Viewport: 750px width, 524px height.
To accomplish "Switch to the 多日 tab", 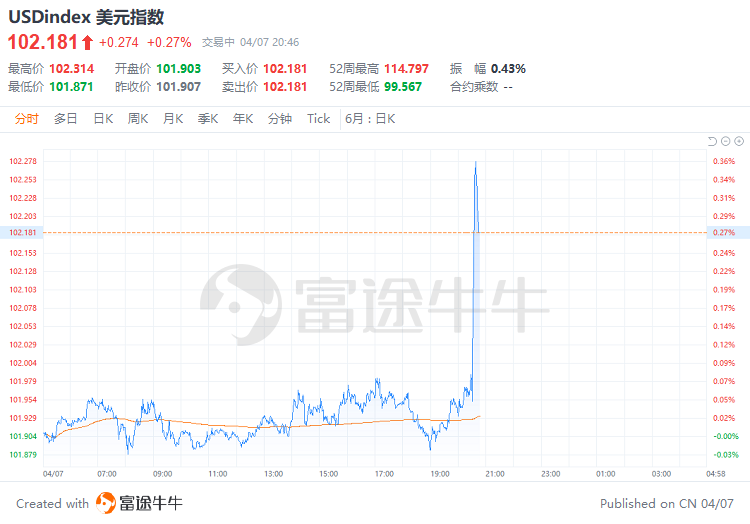I will coord(66,119).
